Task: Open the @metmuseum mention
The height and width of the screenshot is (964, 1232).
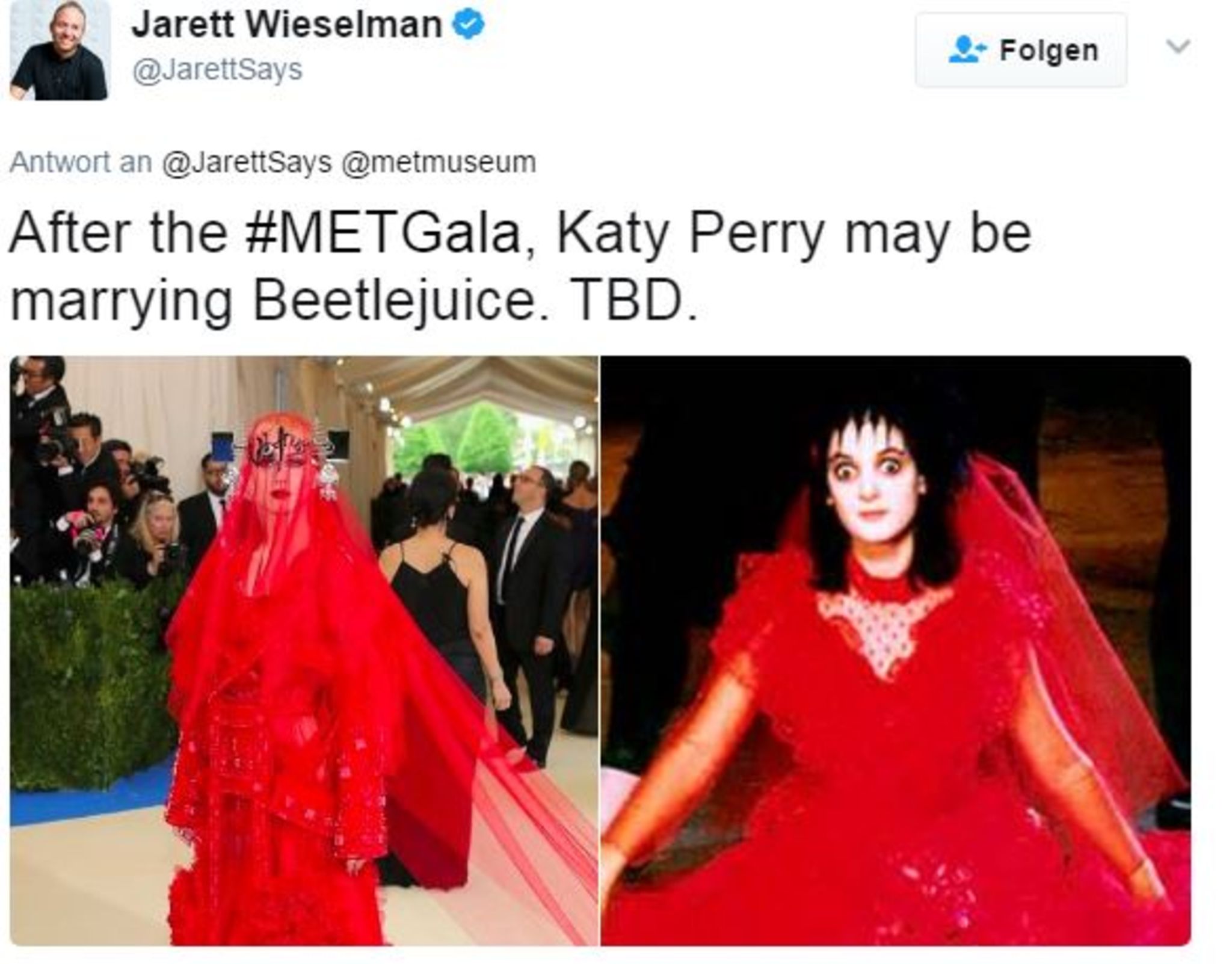Action: (x=439, y=162)
